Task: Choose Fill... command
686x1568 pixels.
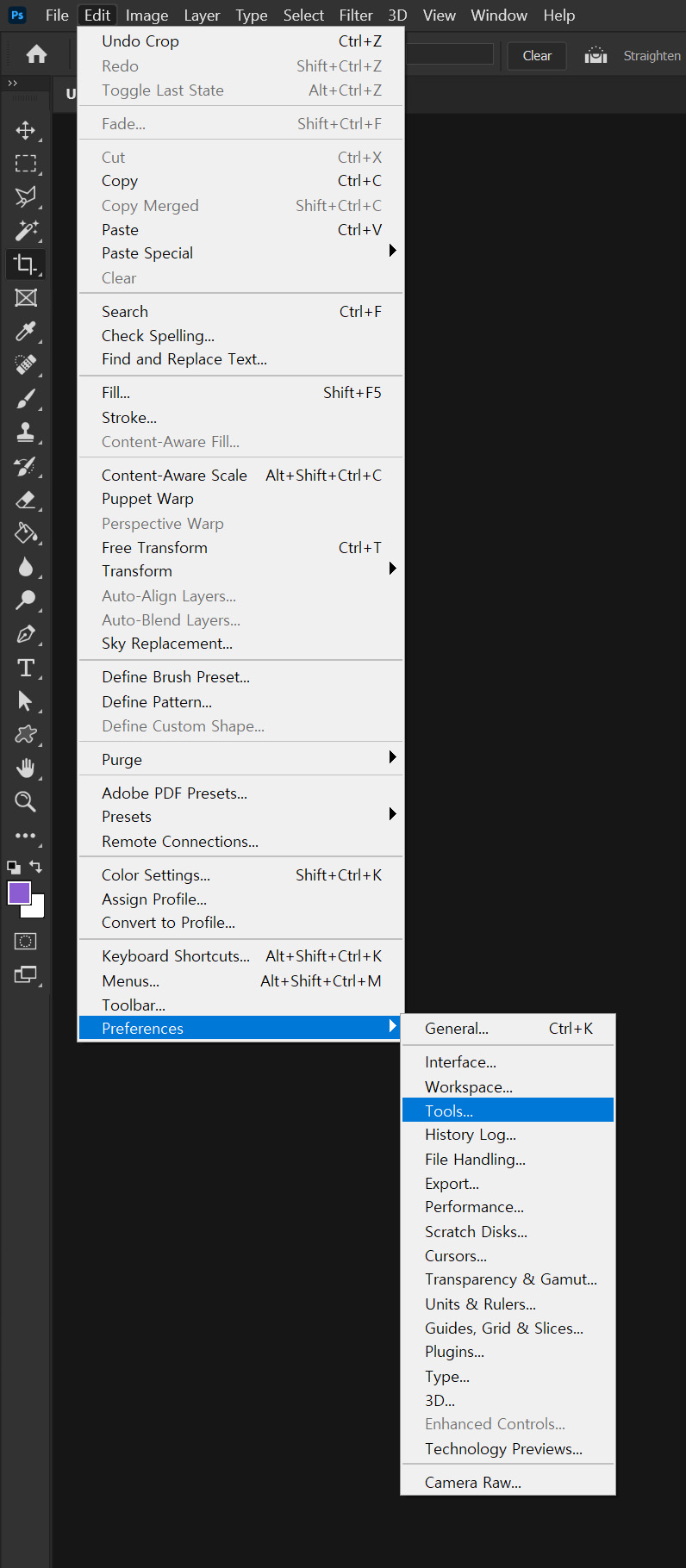Action: click(240, 393)
